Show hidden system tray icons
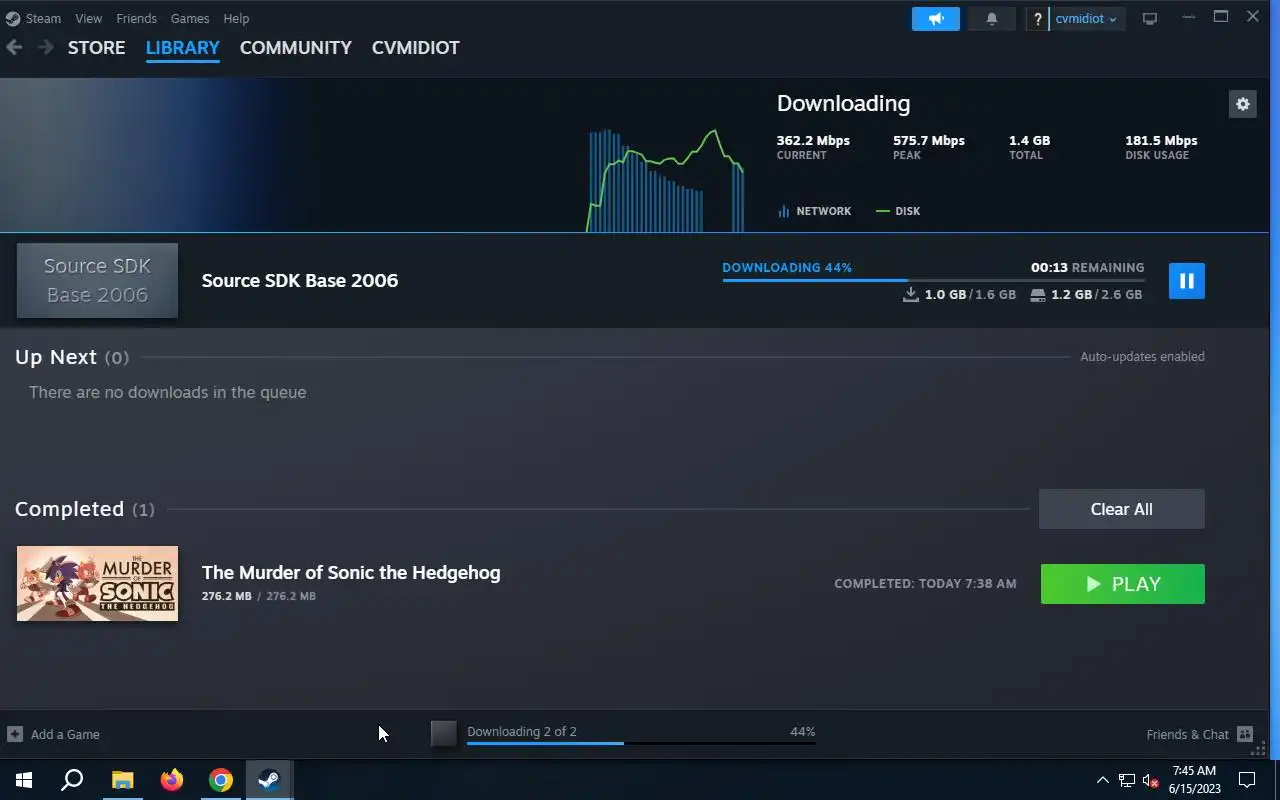The width and height of the screenshot is (1280, 800). coord(1103,780)
